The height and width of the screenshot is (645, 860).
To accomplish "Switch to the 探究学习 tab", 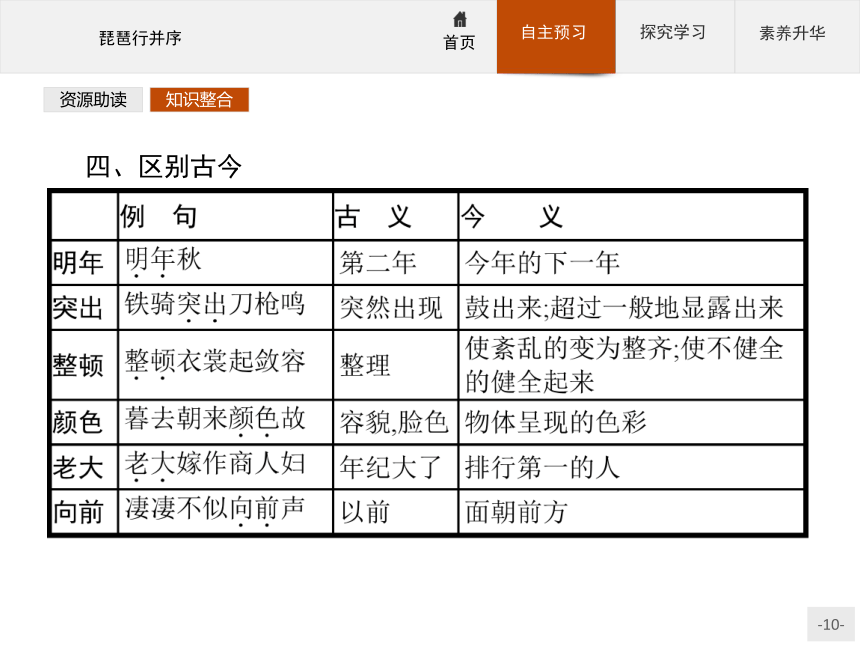I will pyautogui.click(x=675, y=36).
